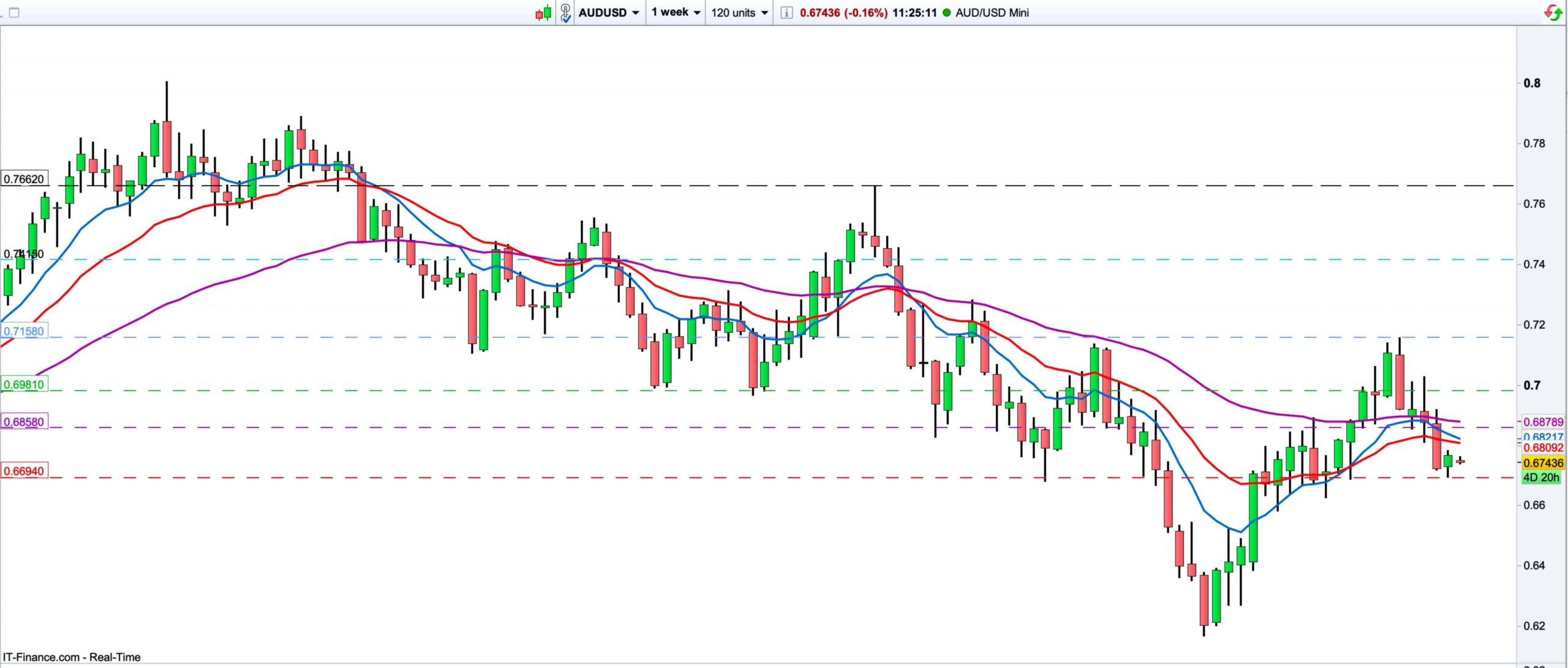This screenshot has width=1568, height=668.
Task: Click the AUD/USD Mini instrument name
Action: pos(992,12)
